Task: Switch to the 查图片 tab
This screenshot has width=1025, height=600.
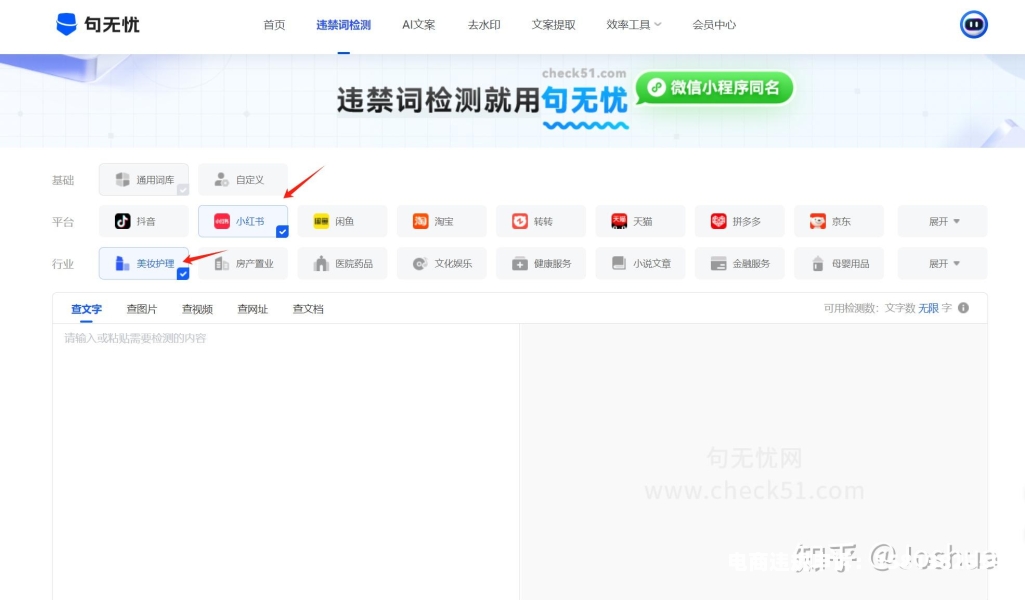Action: 141,309
